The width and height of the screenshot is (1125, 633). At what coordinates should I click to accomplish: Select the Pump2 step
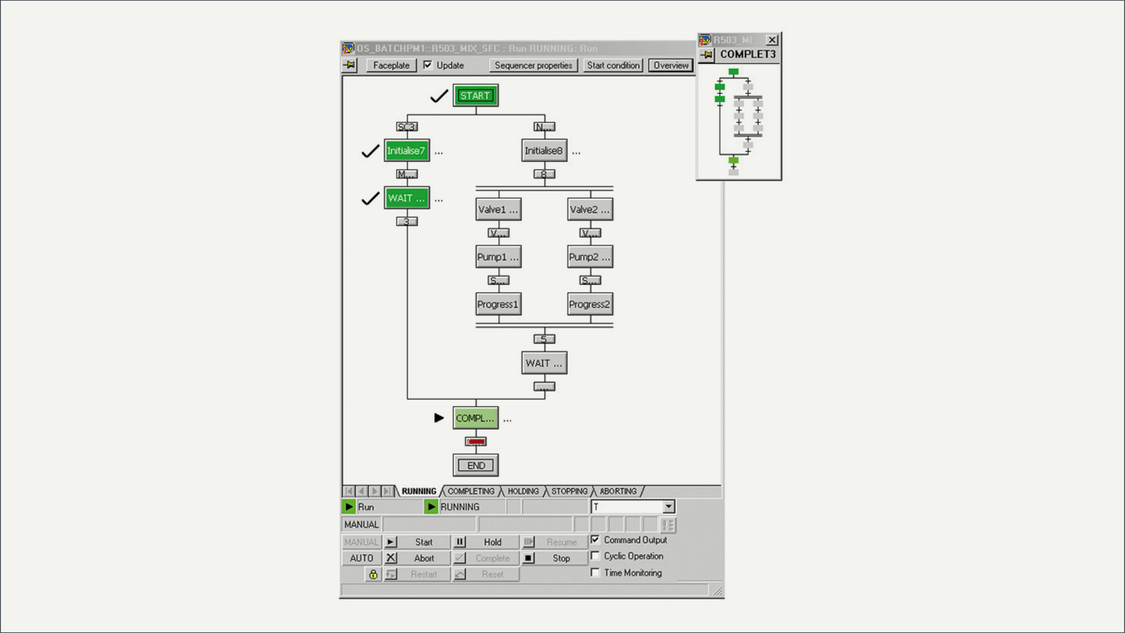click(x=590, y=257)
